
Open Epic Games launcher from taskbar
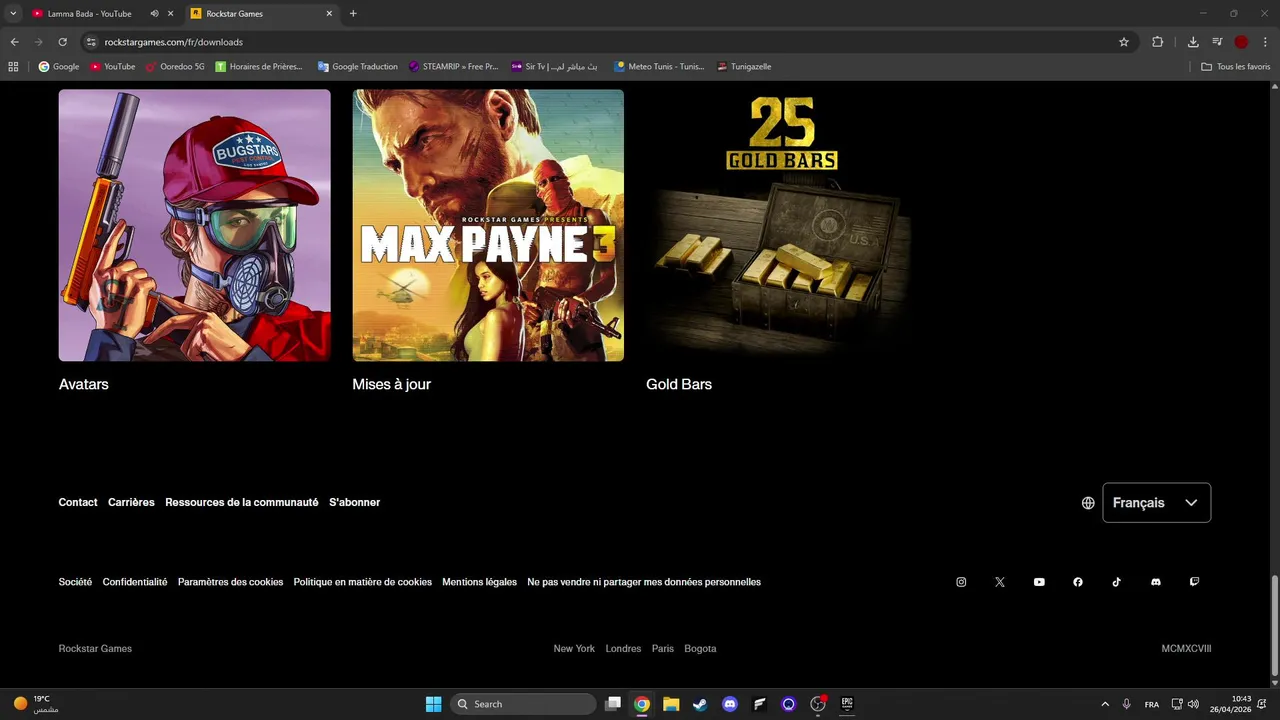coord(847,704)
